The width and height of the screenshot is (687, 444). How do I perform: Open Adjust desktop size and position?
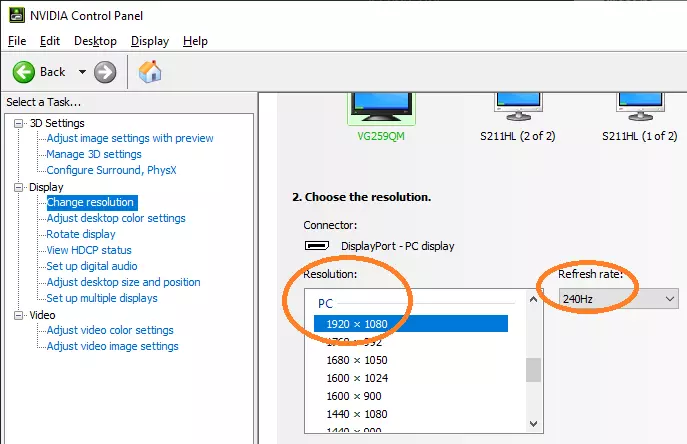[x=123, y=282]
